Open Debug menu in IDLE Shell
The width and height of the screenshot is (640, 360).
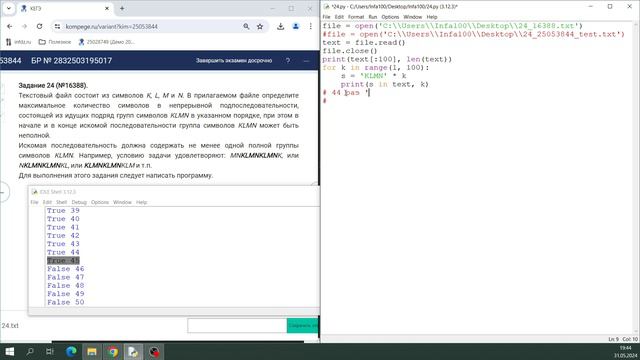tap(79, 202)
